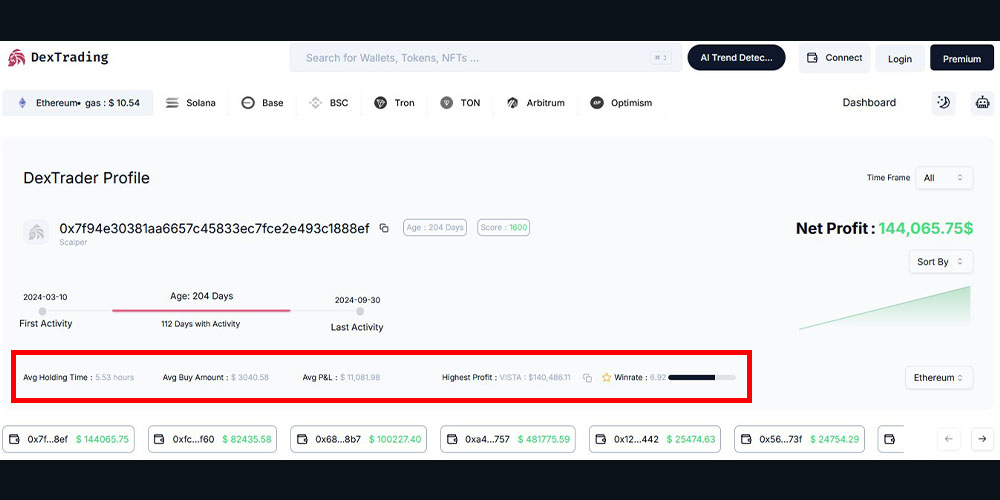
Task: Click the Net Profit value 144,065.75$
Action: 925,228
